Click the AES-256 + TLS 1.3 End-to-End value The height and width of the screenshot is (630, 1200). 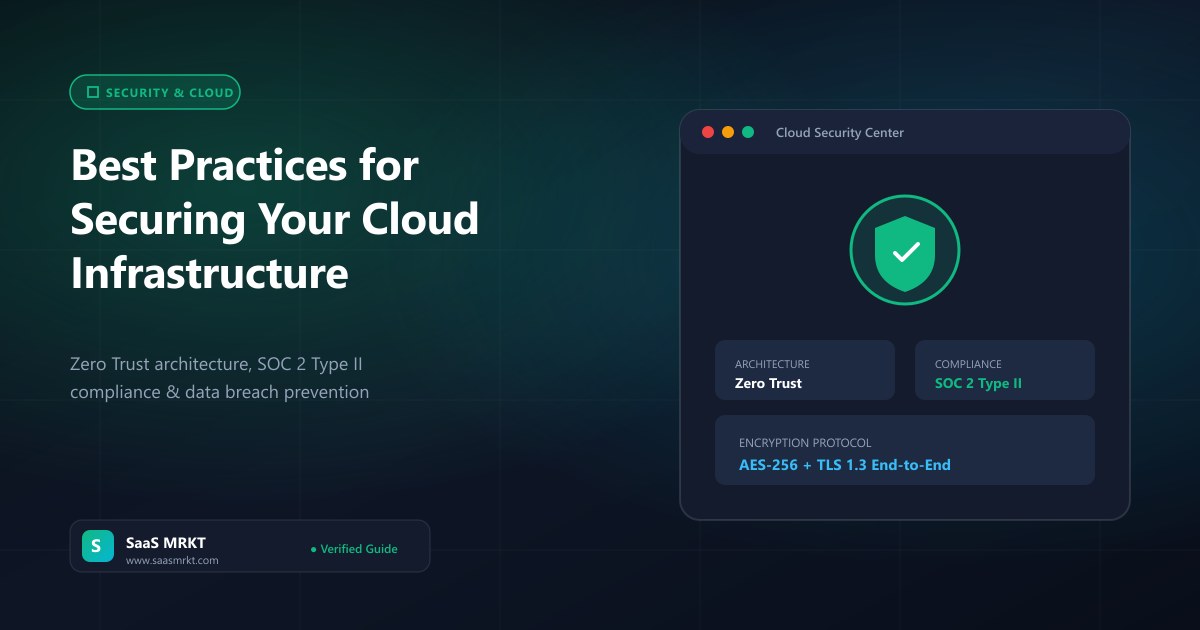pyautogui.click(x=845, y=465)
